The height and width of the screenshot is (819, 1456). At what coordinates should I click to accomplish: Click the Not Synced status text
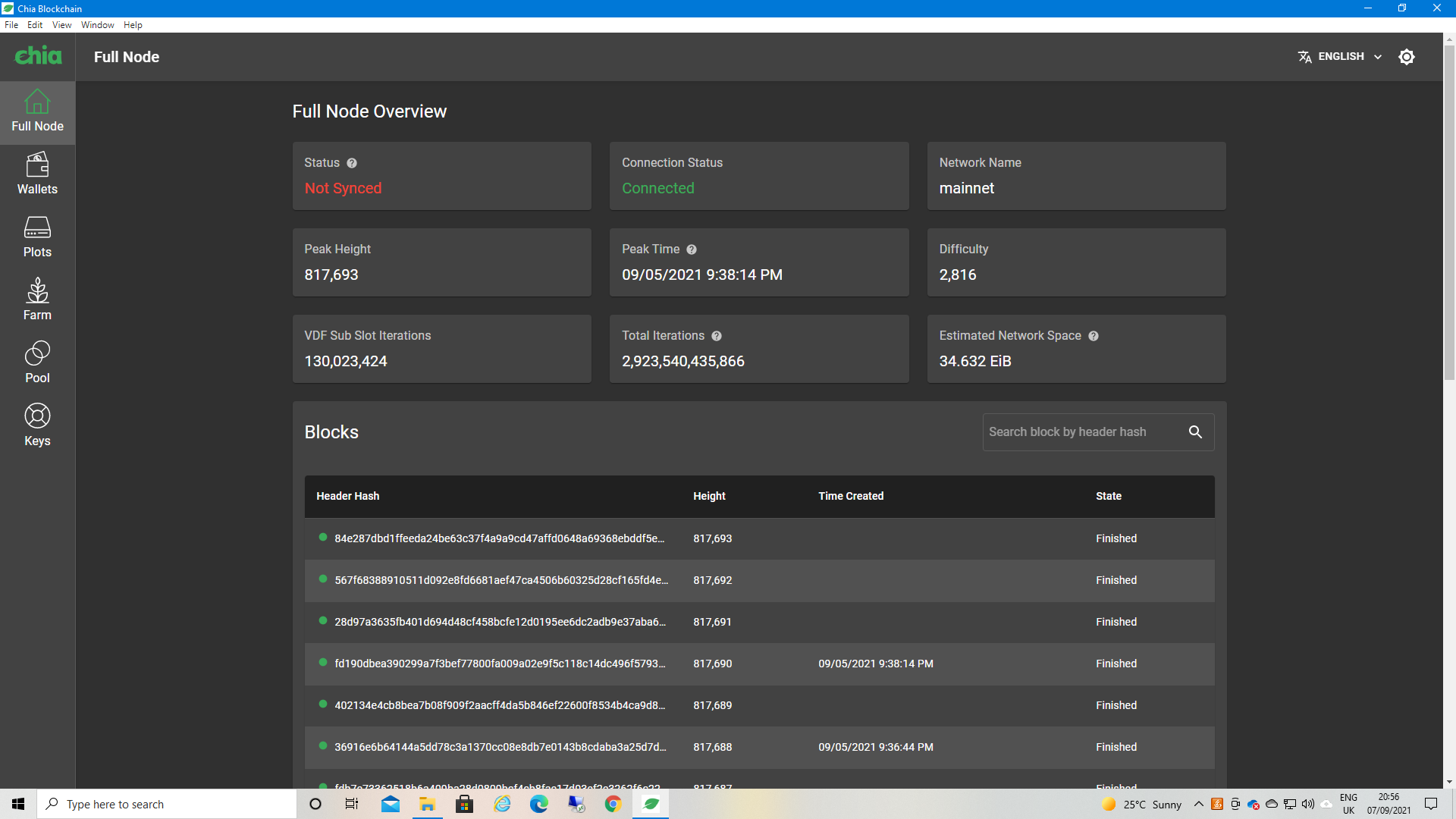pos(343,188)
